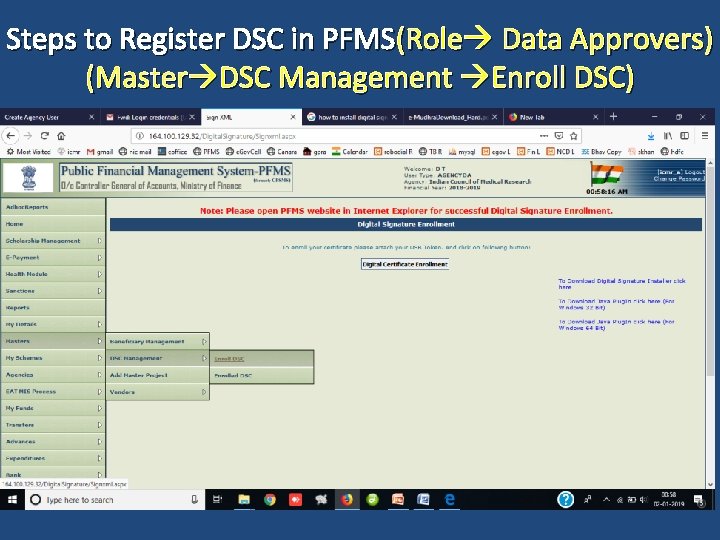Go back using browser back arrow
The image size is (720, 540).
[11, 136]
